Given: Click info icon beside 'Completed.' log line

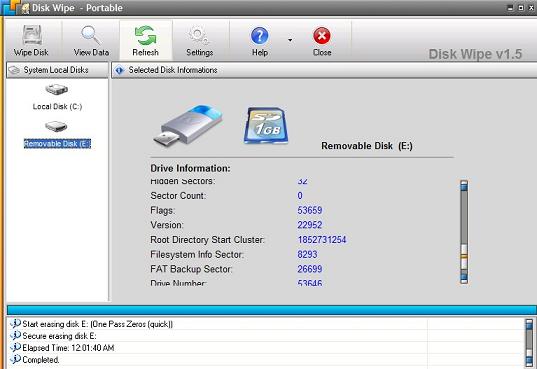Looking at the screenshot, I should tap(16, 359).
